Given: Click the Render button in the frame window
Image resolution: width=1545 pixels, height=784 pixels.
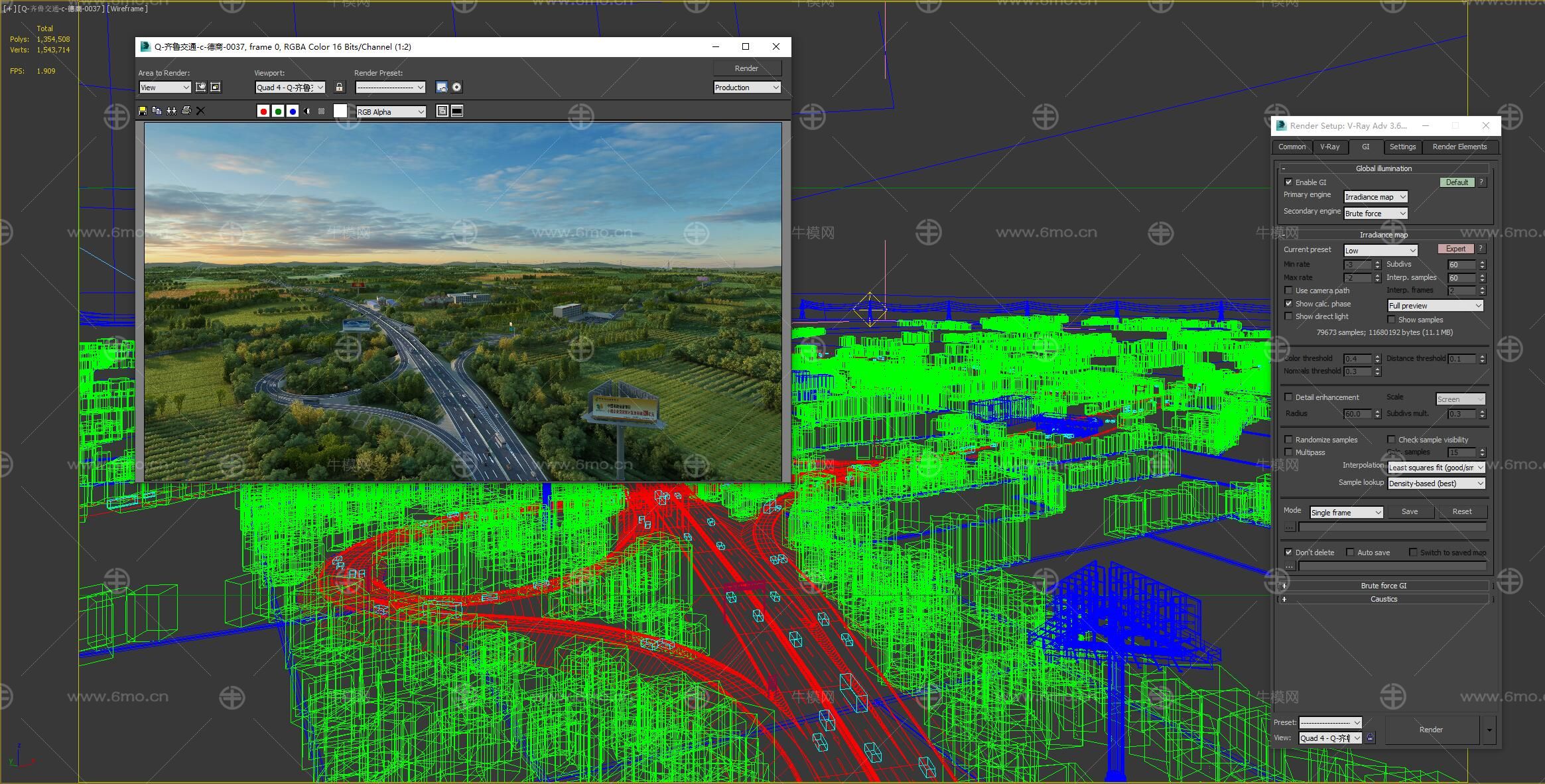Looking at the screenshot, I should pos(746,68).
